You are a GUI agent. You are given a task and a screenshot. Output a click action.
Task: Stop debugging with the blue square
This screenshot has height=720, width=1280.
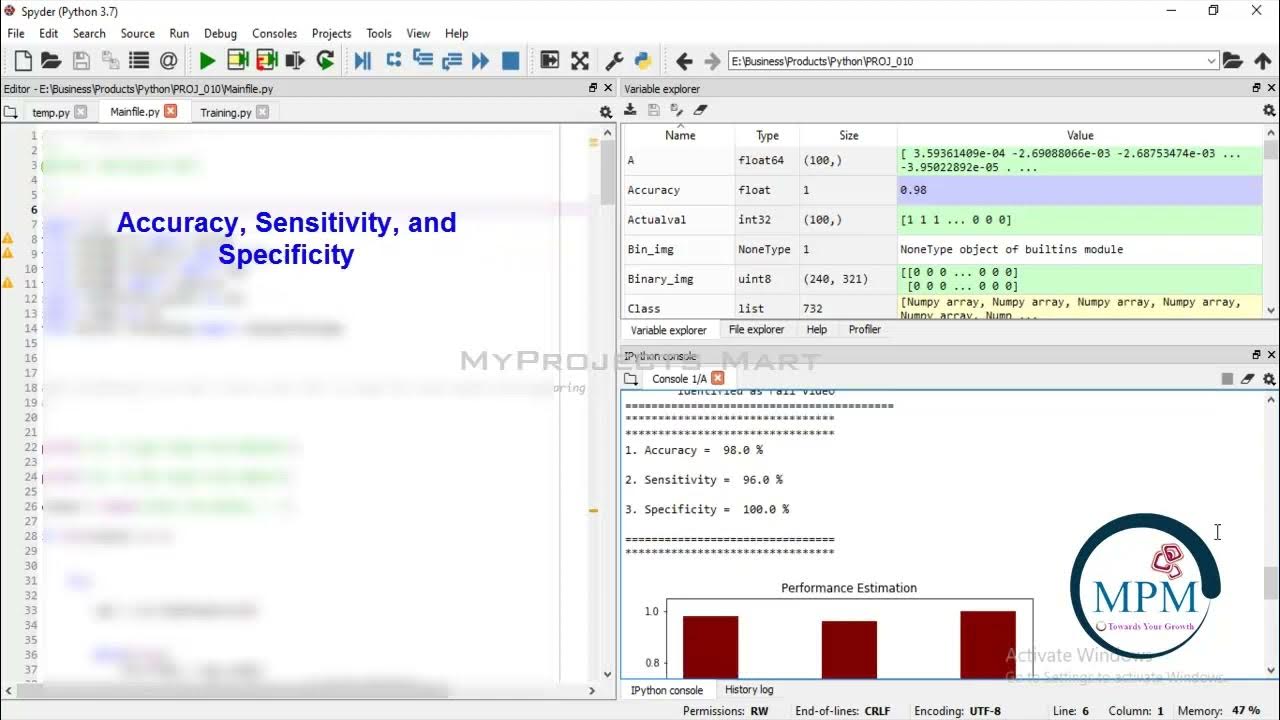(510, 61)
